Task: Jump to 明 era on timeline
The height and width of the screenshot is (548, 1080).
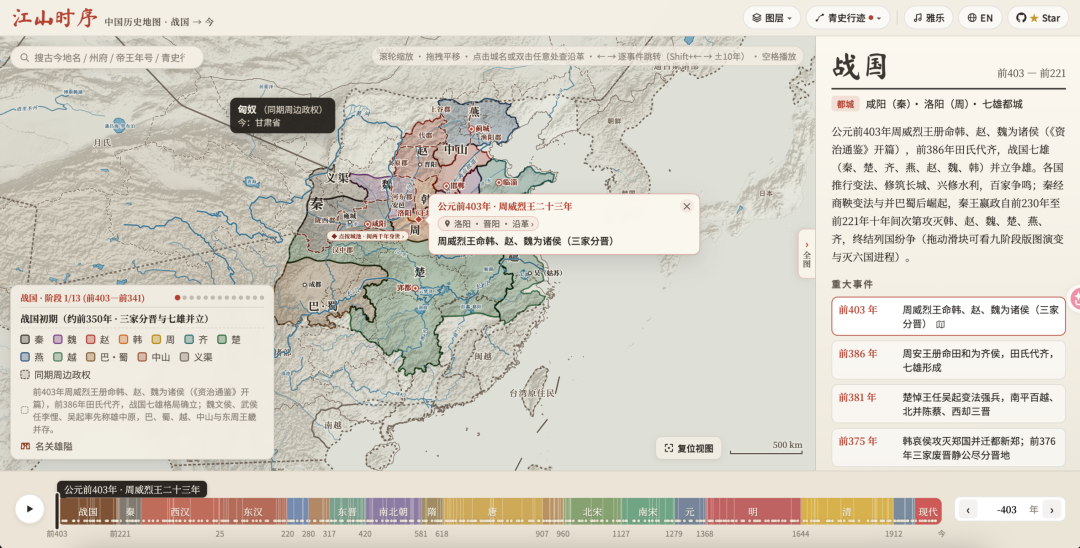Action: tap(753, 512)
